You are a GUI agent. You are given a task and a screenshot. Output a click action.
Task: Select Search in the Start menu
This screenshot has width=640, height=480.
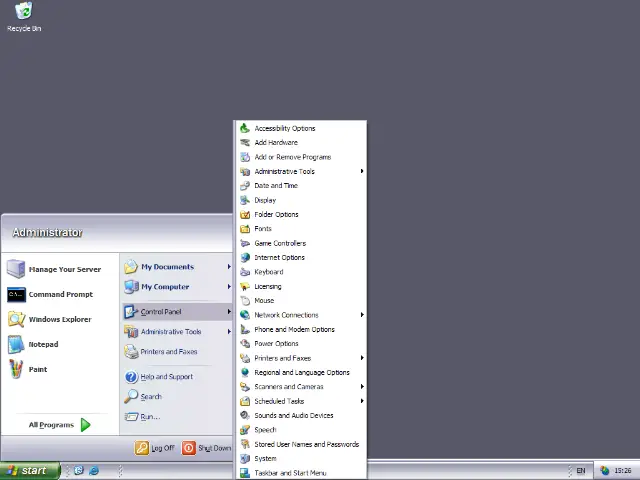tap(177, 396)
